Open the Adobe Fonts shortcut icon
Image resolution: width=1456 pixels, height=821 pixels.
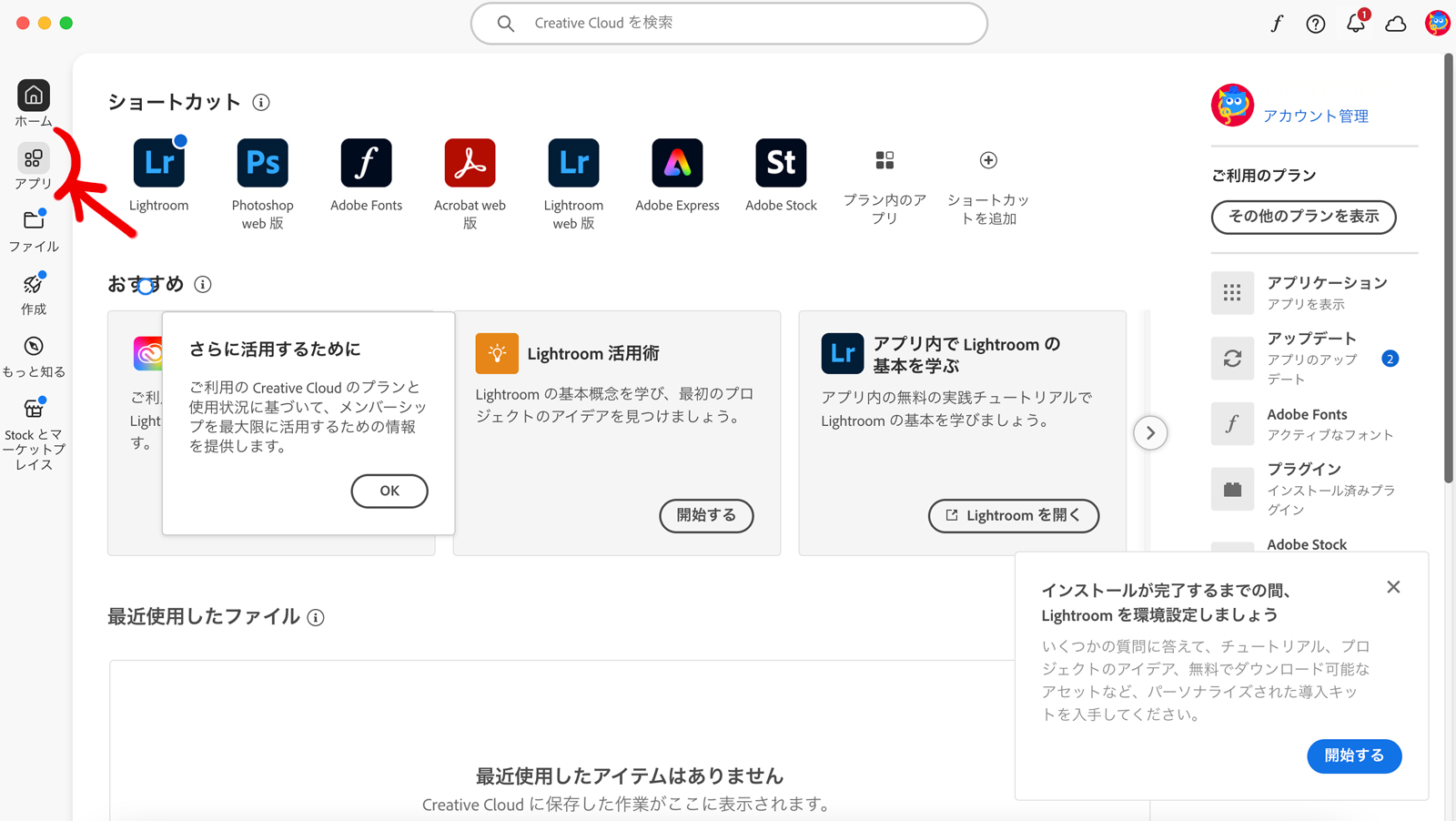coord(366,163)
